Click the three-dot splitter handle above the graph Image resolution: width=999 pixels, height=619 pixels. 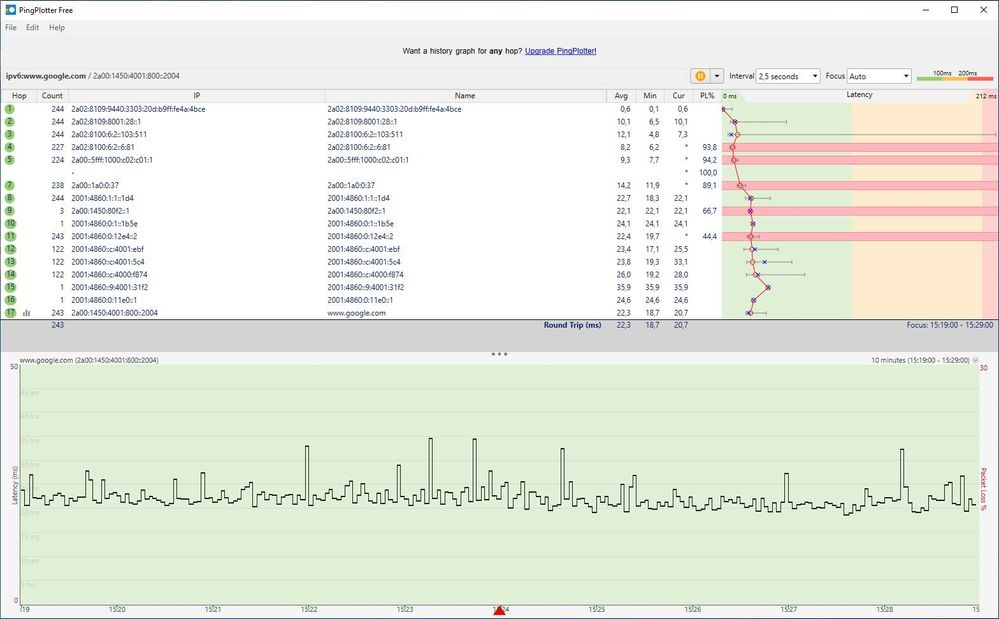[x=499, y=354]
